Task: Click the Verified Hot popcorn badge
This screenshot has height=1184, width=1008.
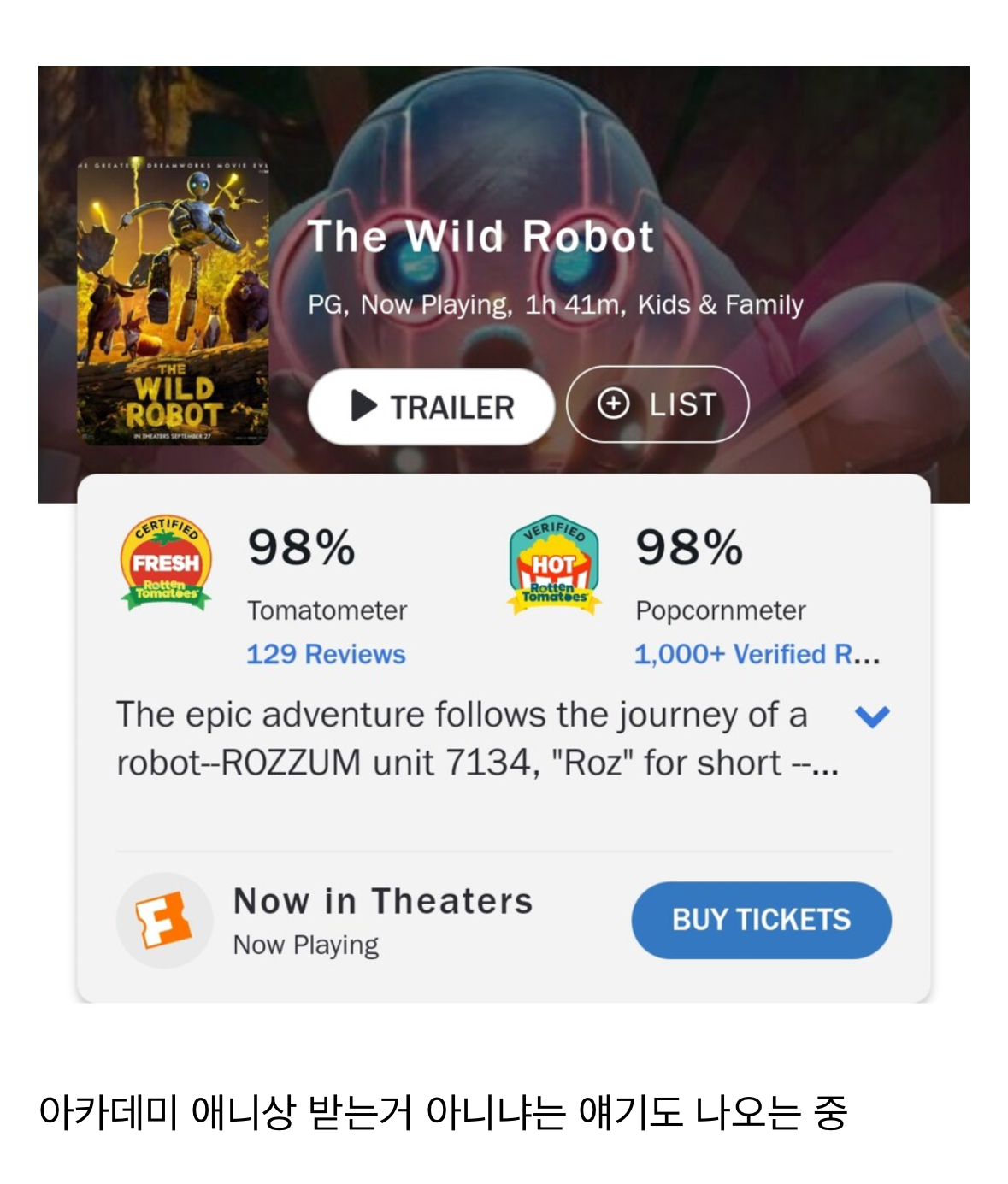Action: coord(554,563)
